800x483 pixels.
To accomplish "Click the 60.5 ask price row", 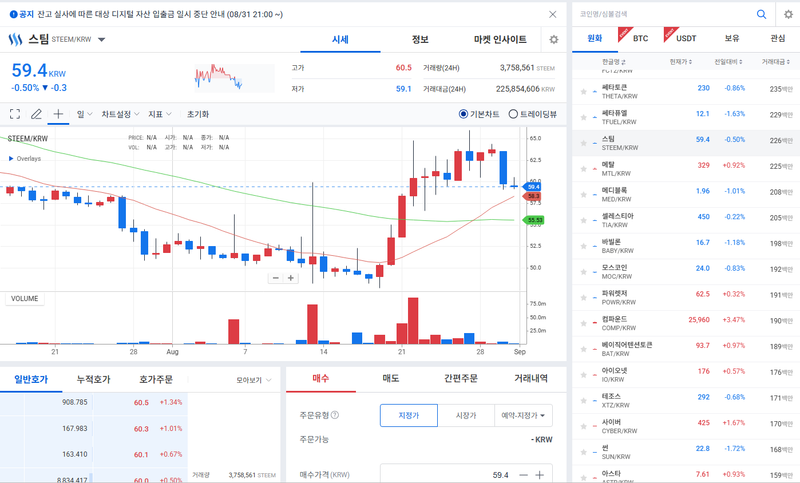I will 94,402.
